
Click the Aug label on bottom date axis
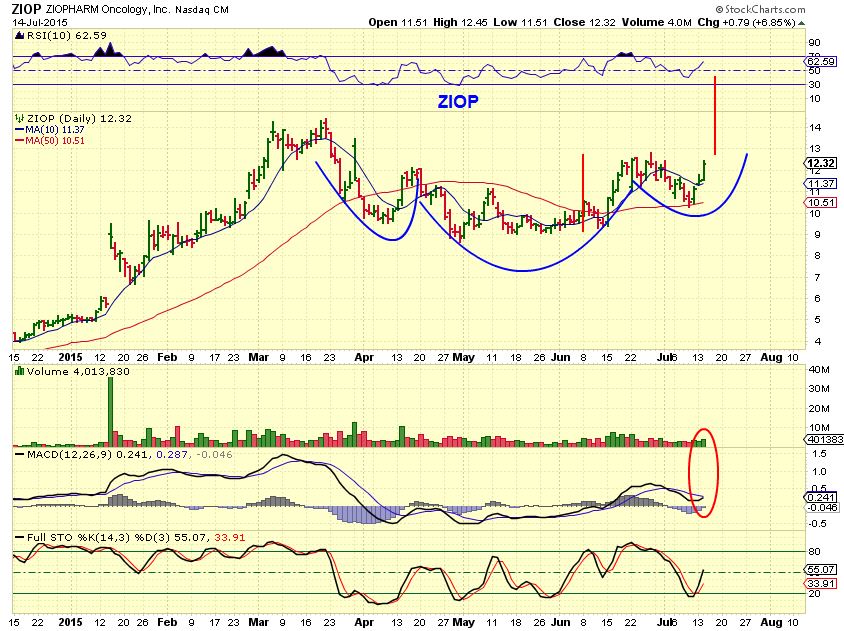click(771, 622)
